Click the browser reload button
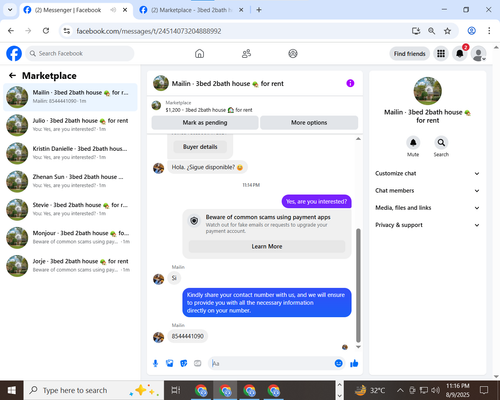This screenshot has height=400, width=500. point(46,31)
